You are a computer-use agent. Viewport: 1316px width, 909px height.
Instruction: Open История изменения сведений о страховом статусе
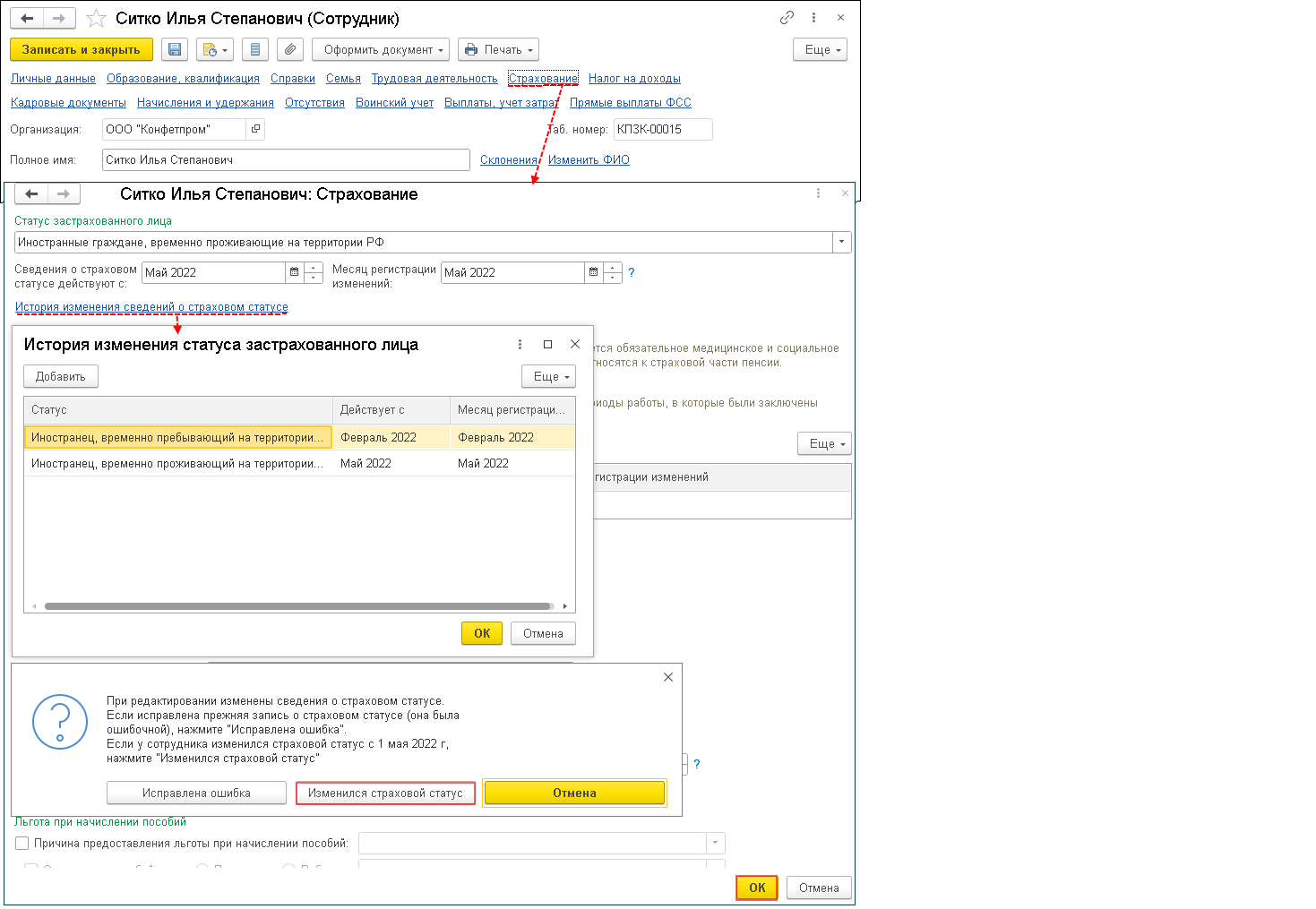tap(151, 307)
